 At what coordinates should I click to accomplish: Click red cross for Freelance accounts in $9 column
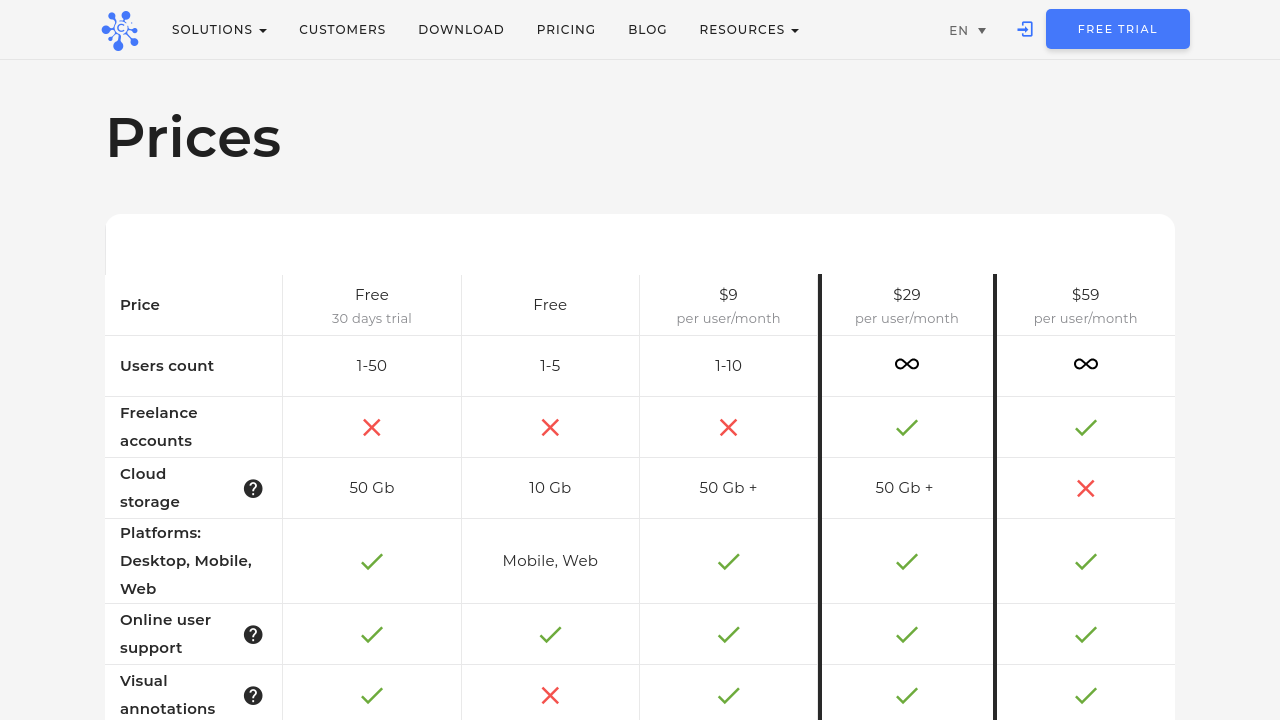tap(728, 427)
